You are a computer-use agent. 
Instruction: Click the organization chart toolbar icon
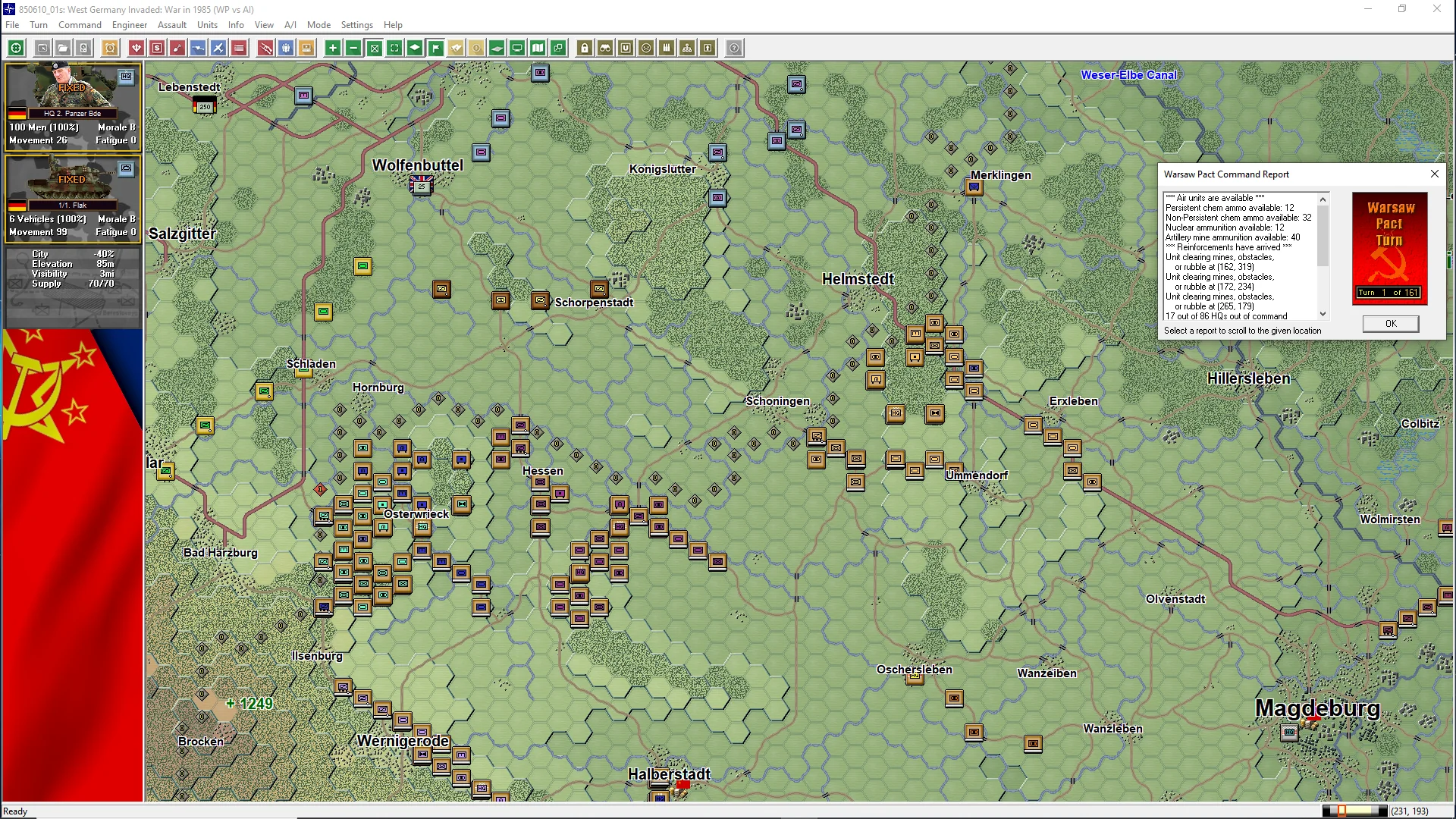[687, 48]
